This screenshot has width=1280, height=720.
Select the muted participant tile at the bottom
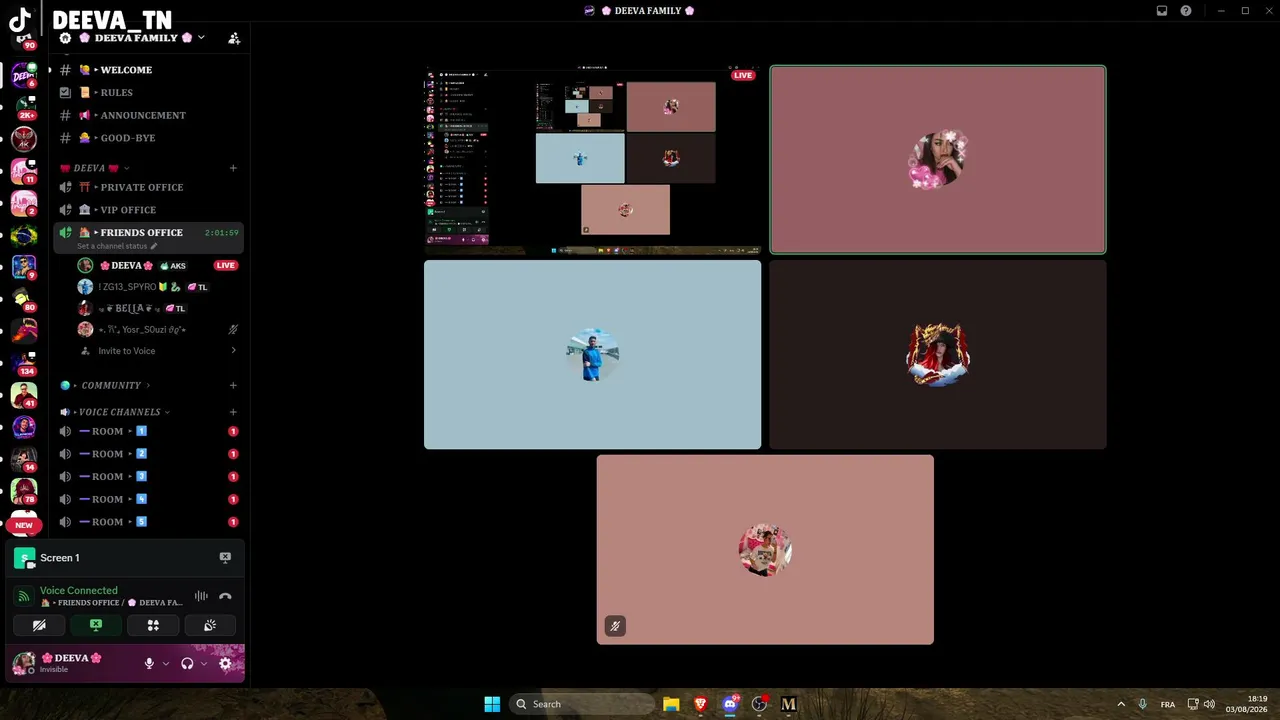(765, 550)
